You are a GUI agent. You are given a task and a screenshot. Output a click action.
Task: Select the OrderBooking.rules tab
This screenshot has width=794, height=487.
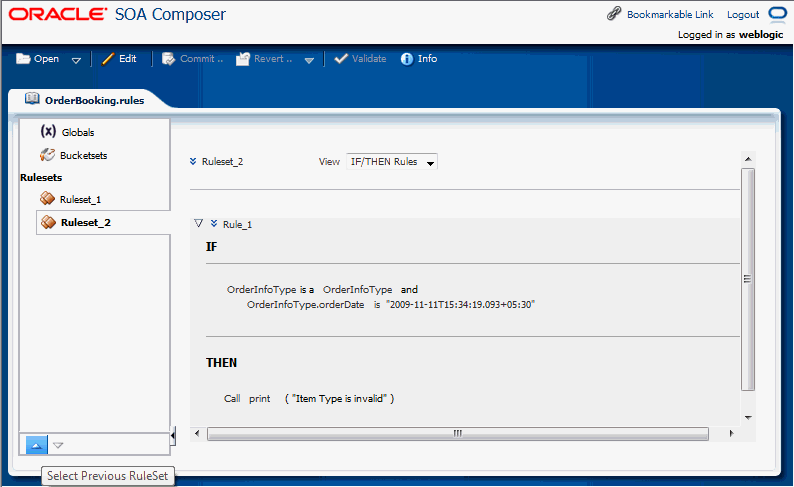coord(94,100)
